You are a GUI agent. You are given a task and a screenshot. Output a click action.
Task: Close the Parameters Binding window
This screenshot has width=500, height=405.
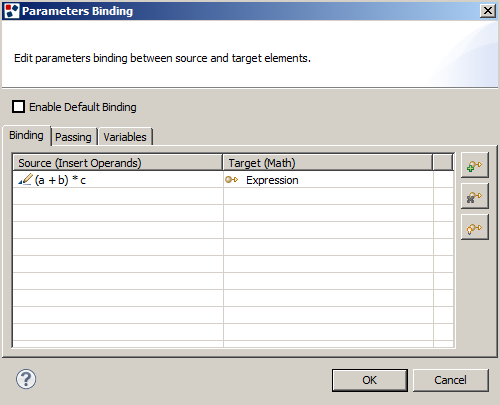[488, 11]
